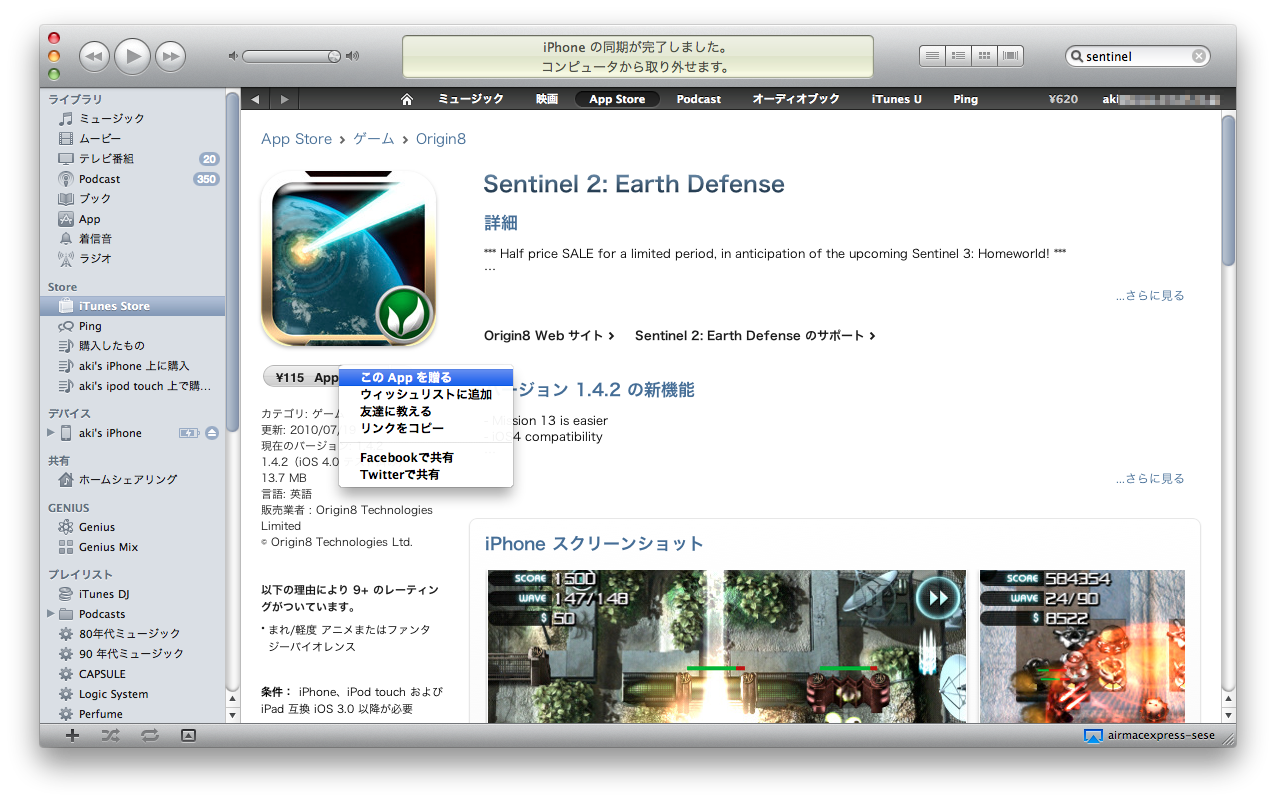1276x800 pixels.
Task: Start playback with the Play button
Action: 132,56
